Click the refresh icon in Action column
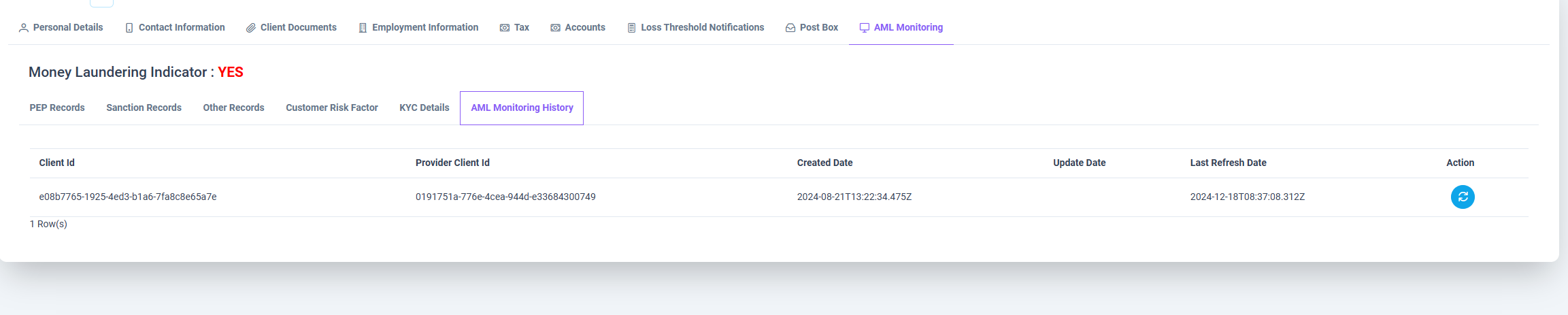 [x=1463, y=197]
